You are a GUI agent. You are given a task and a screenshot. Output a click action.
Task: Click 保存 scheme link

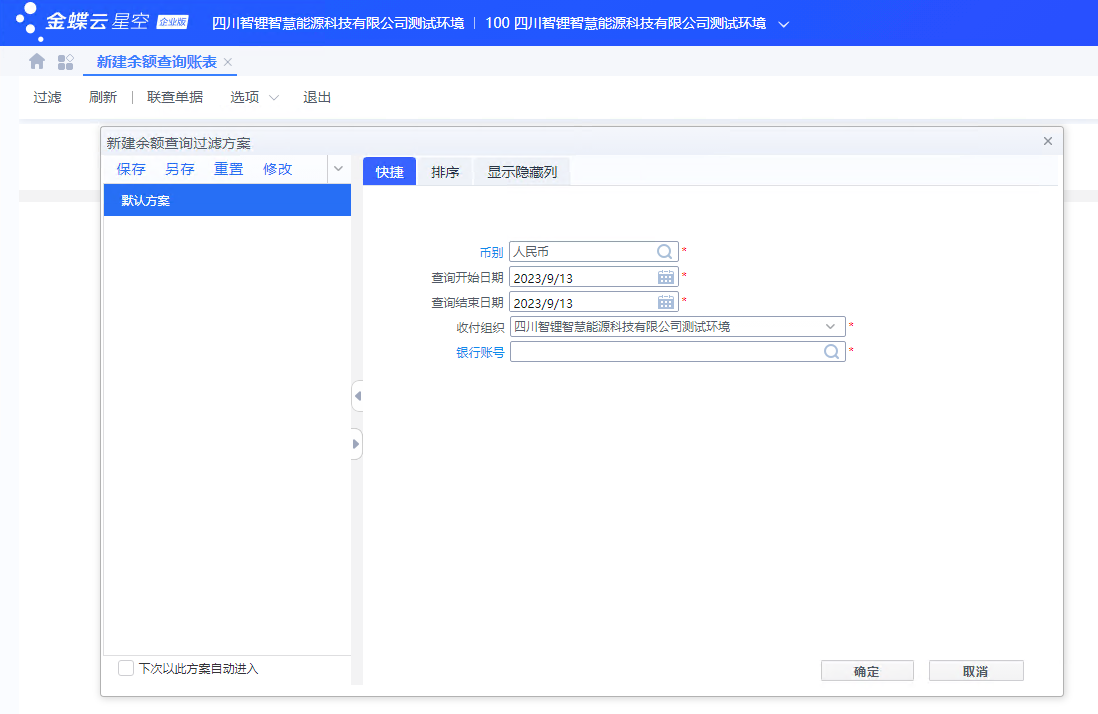[x=131, y=169]
